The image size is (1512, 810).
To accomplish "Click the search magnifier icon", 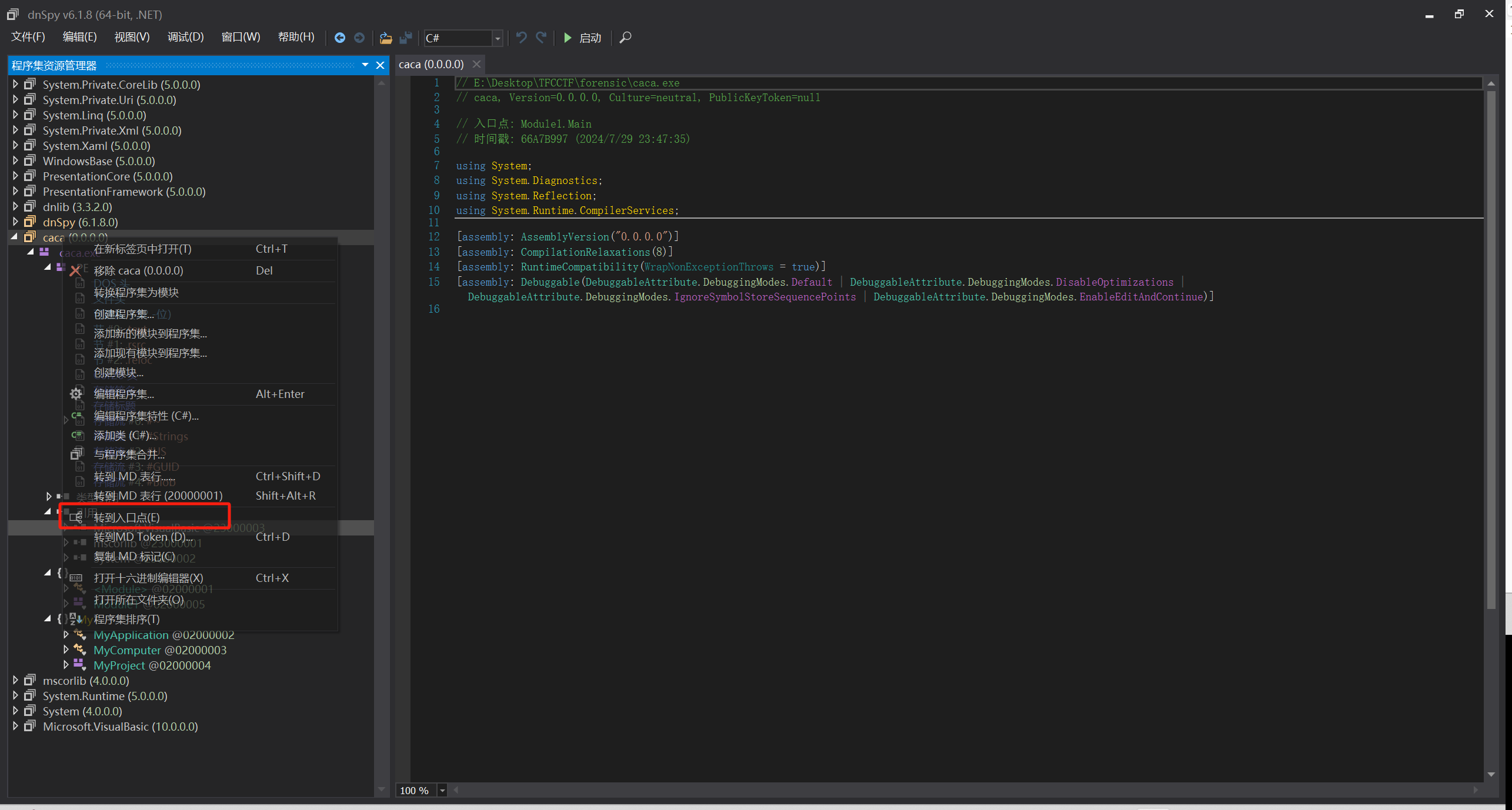I will point(626,38).
